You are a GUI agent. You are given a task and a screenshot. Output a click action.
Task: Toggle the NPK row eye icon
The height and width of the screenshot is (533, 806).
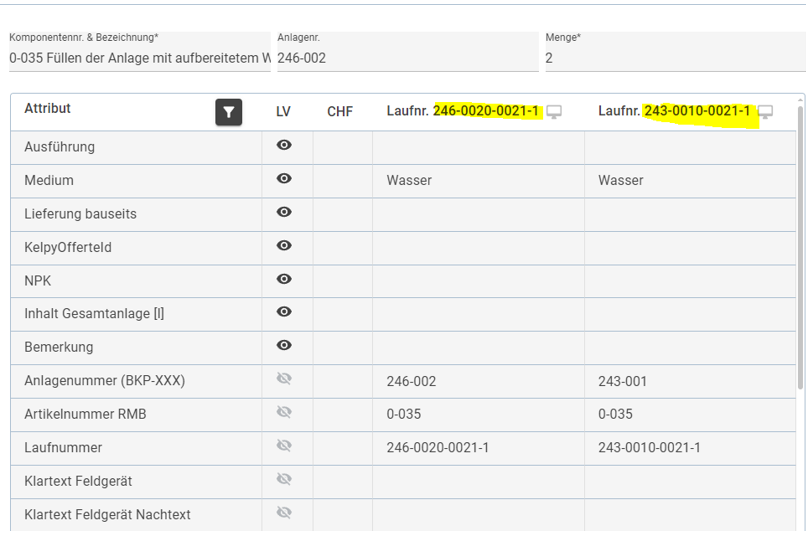pos(284,279)
